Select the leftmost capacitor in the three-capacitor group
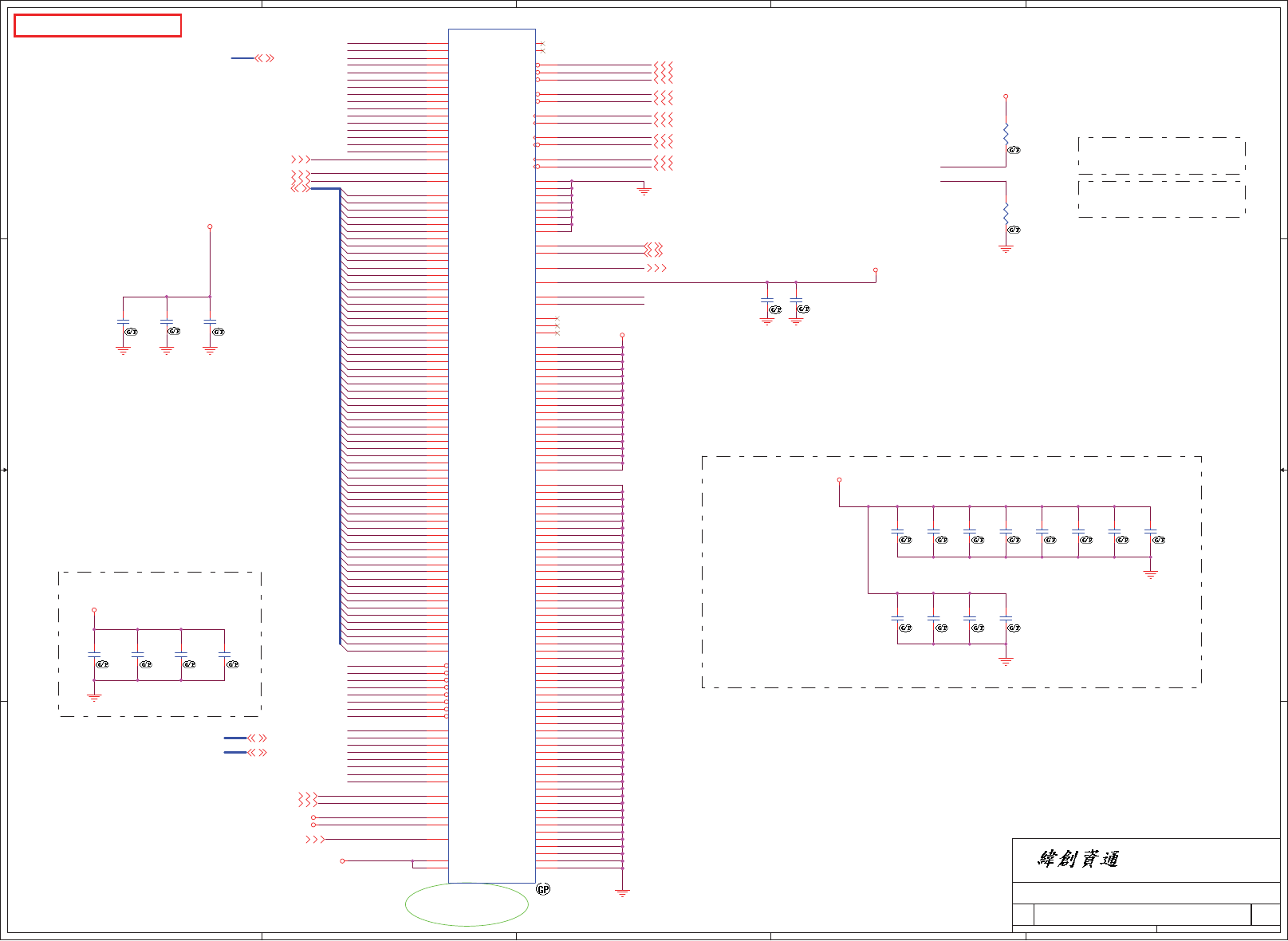 click(123, 323)
